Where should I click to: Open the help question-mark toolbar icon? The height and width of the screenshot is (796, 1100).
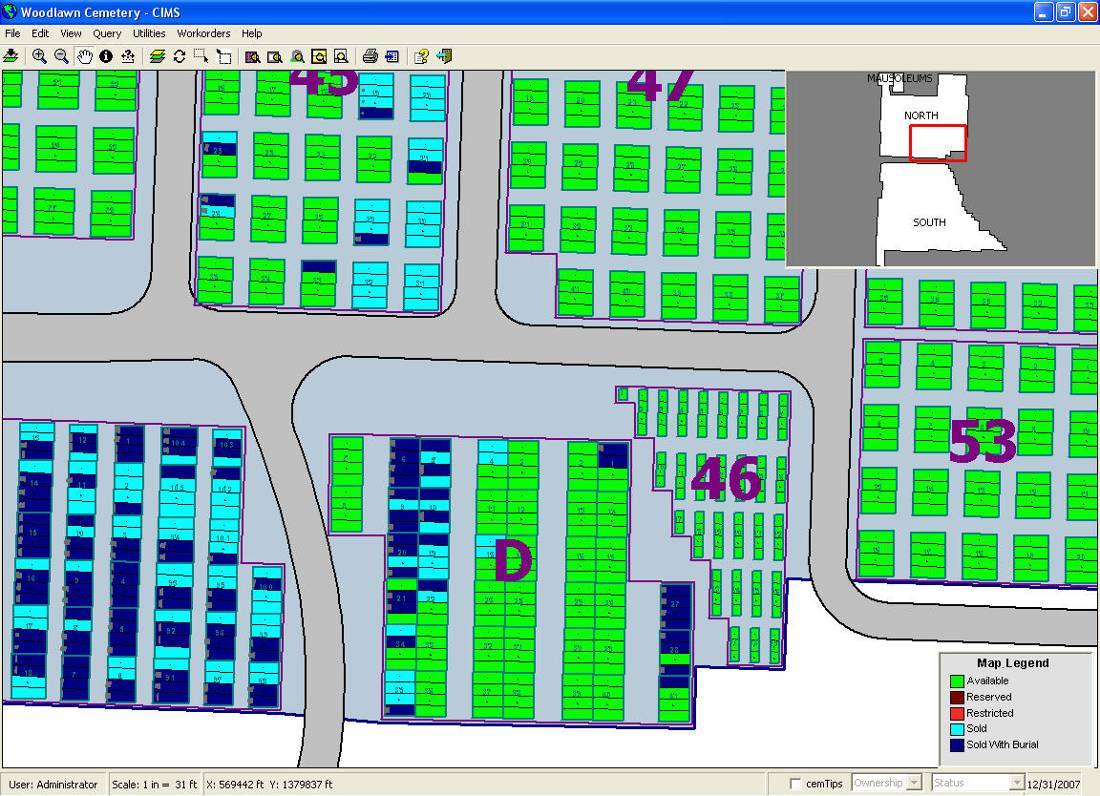tap(421, 56)
